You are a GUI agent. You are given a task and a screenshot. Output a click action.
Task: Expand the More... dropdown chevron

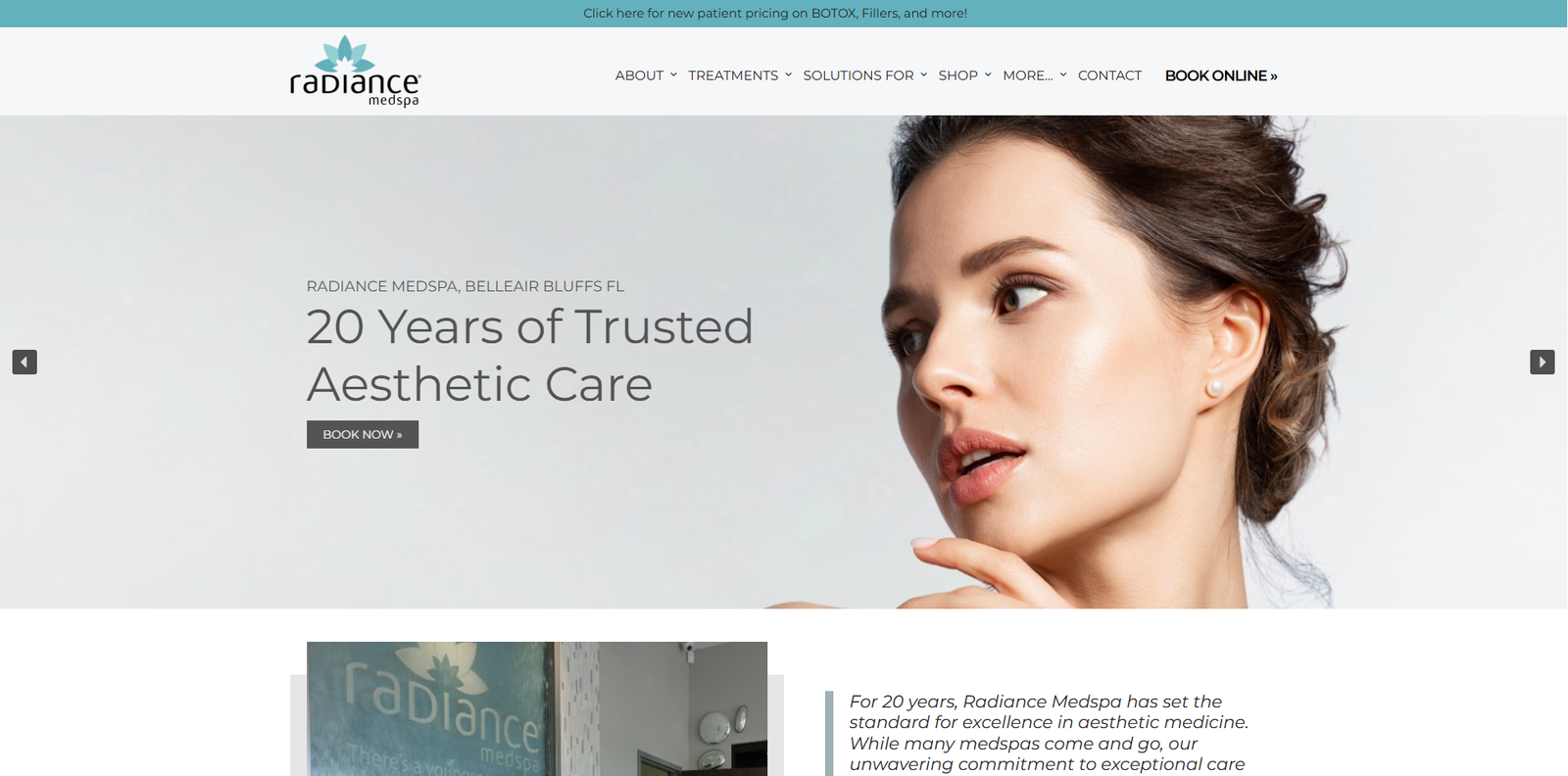point(1063,74)
